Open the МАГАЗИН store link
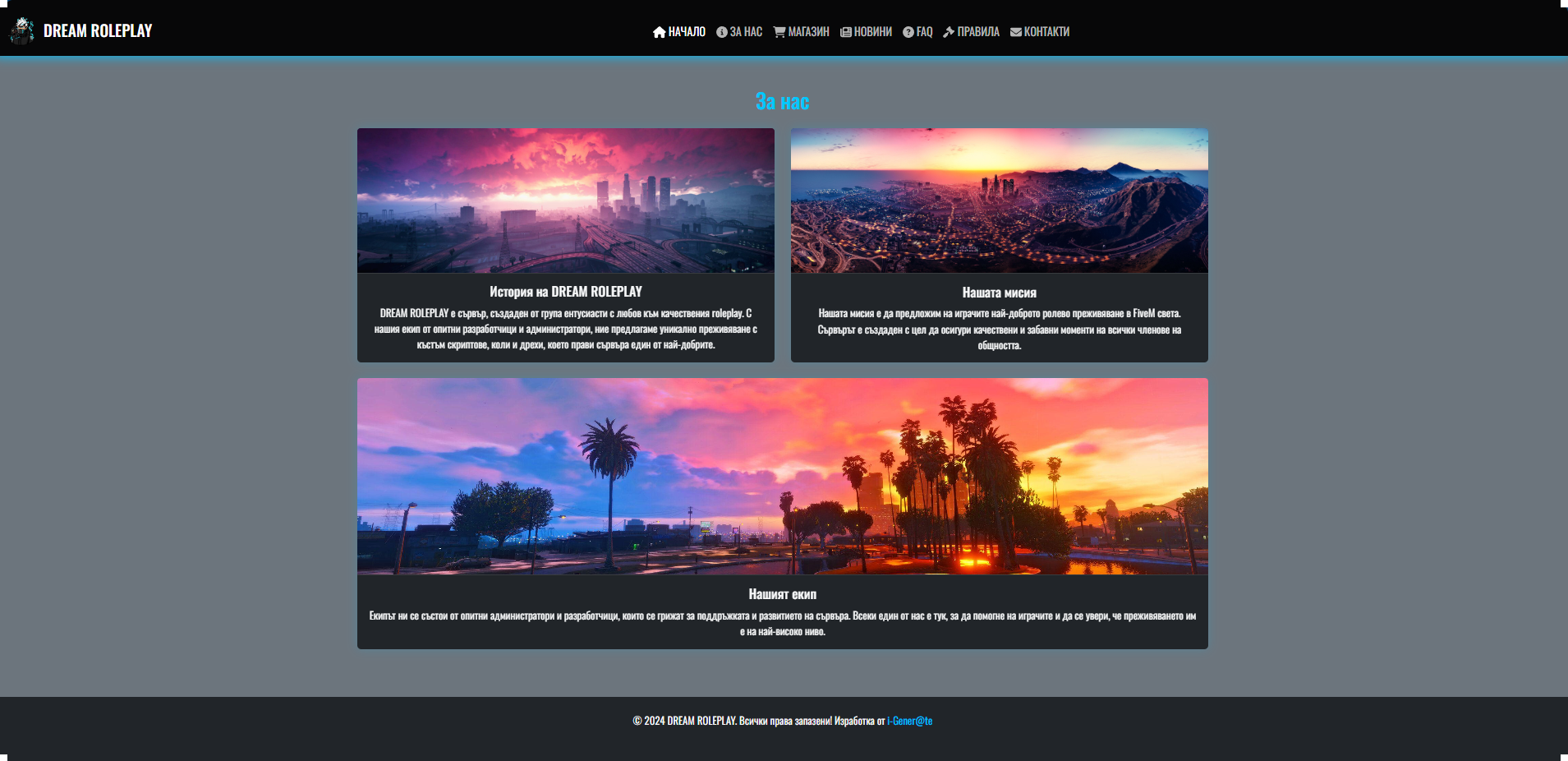The image size is (1568, 761). (802, 32)
